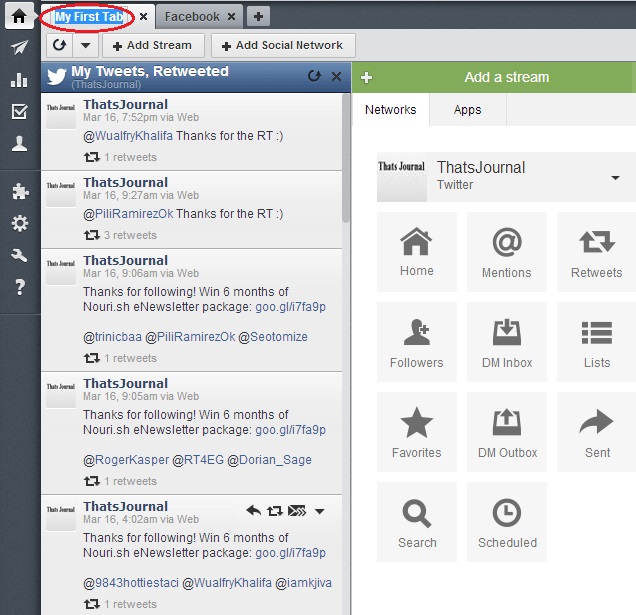Open the Publisher paper plane icon
This screenshot has height=615, width=636.
pyautogui.click(x=19, y=47)
